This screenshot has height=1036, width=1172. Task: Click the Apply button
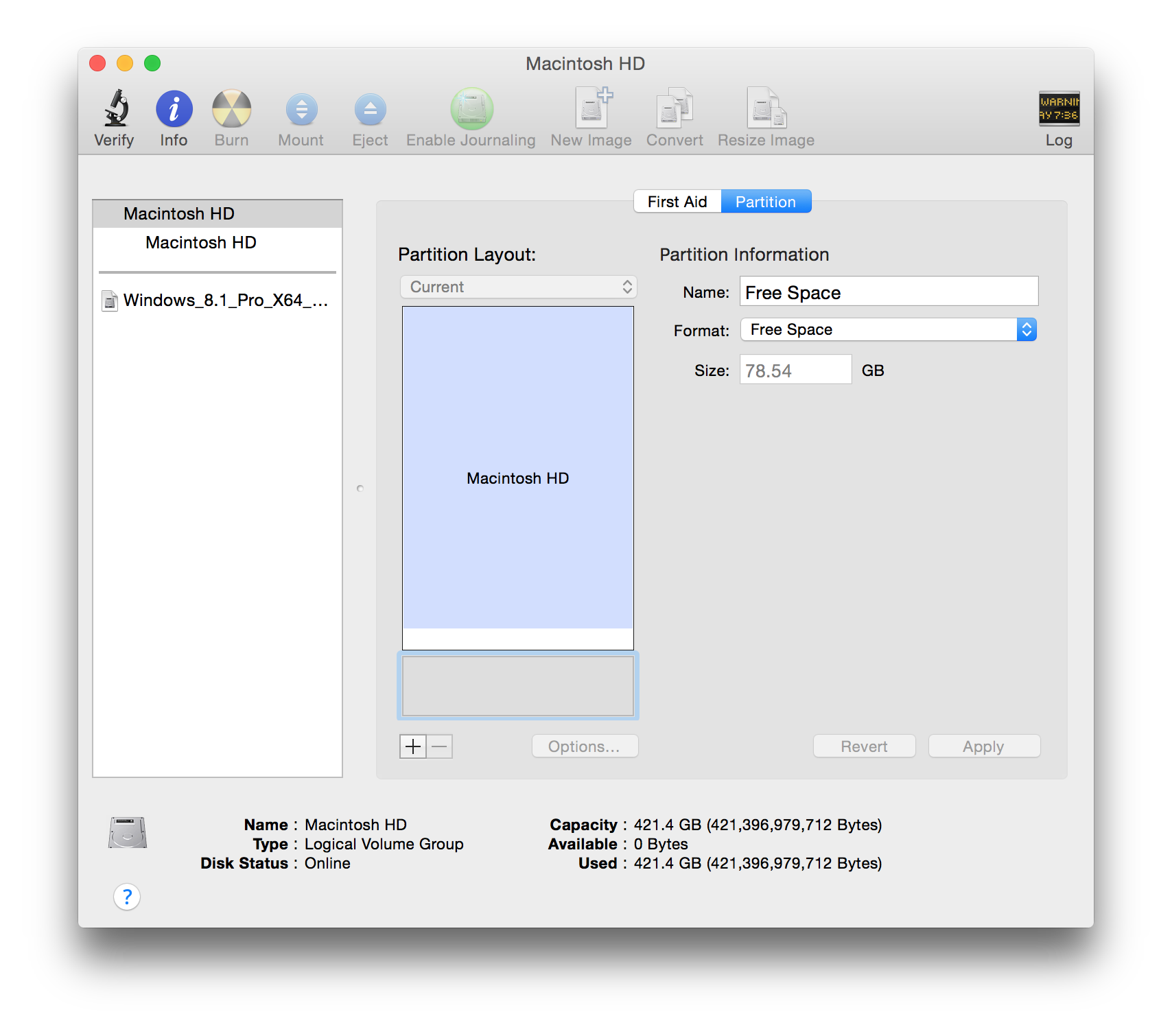click(984, 746)
